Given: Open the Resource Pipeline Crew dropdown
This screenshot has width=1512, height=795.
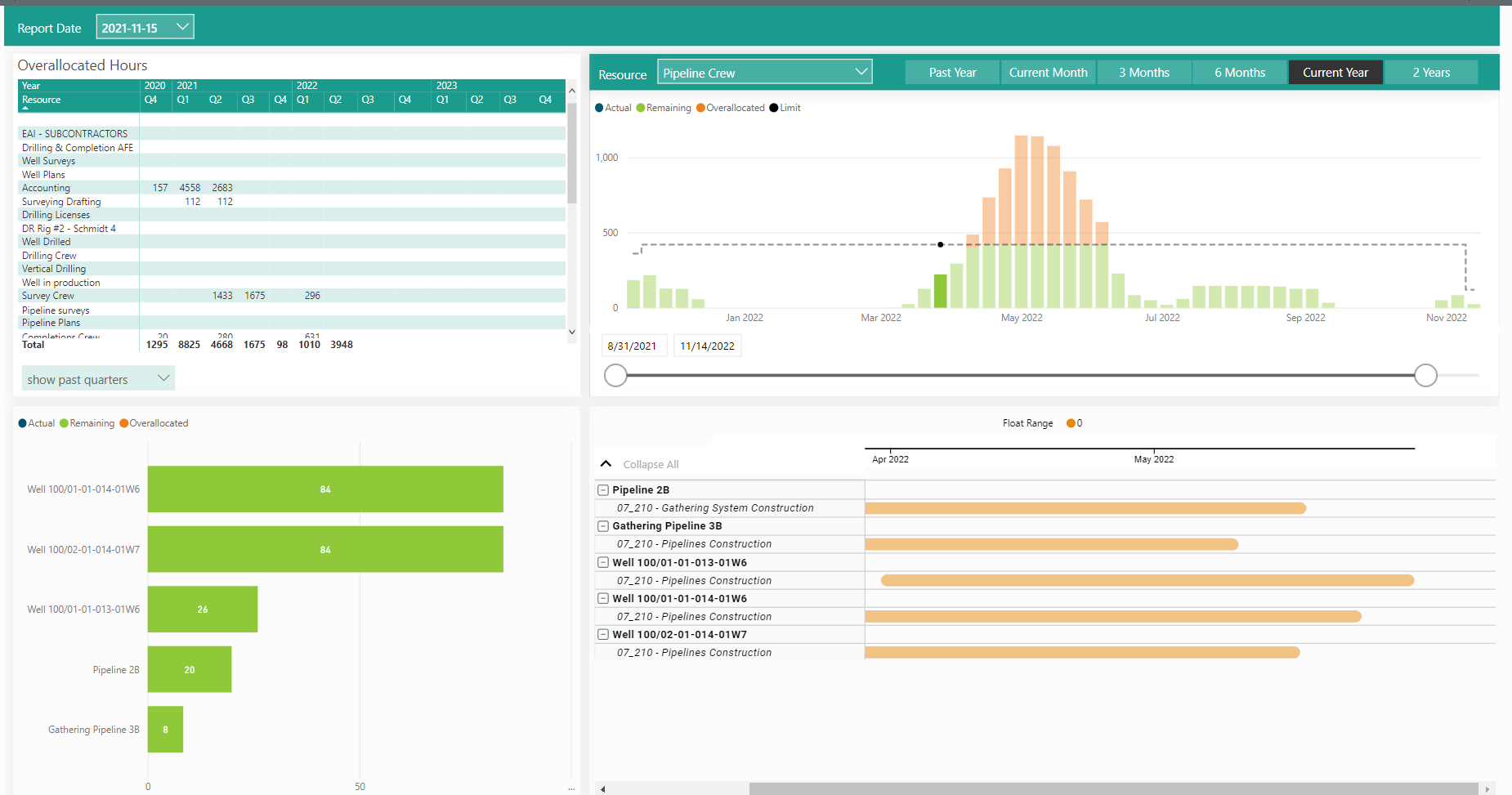Looking at the screenshot, I should click(x=861, y=72).
